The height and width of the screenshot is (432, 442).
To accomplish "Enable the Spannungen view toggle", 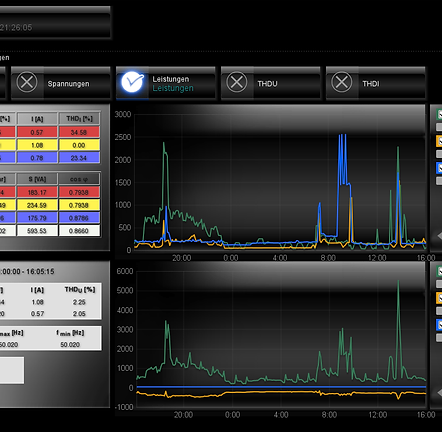I will pyautogui.click(x=27, y=82).
